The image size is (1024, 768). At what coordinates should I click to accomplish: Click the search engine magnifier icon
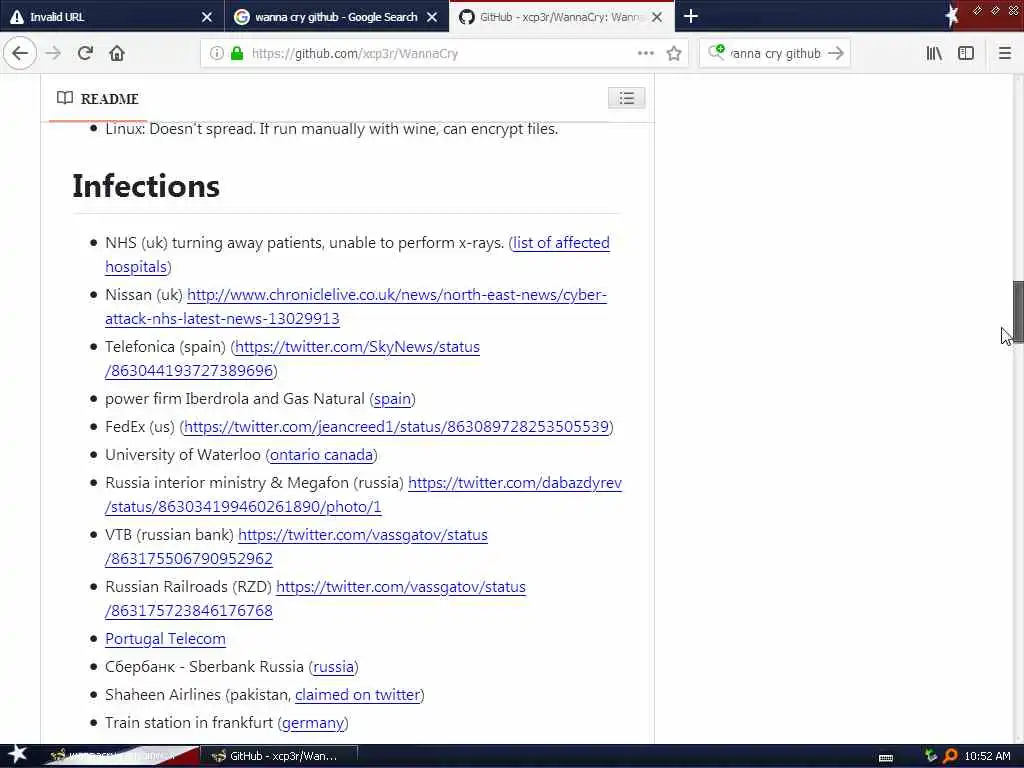pyautogui.click(x=716, y=52)
